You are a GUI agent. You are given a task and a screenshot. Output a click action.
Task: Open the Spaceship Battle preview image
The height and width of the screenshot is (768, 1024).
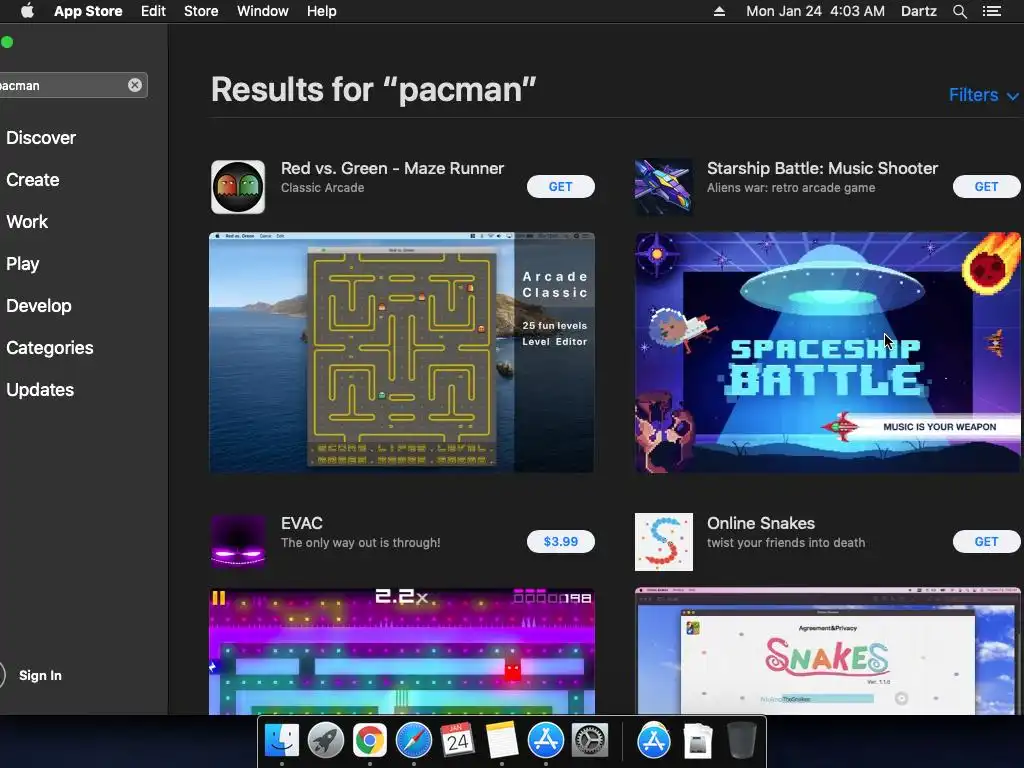pos(827,352)
